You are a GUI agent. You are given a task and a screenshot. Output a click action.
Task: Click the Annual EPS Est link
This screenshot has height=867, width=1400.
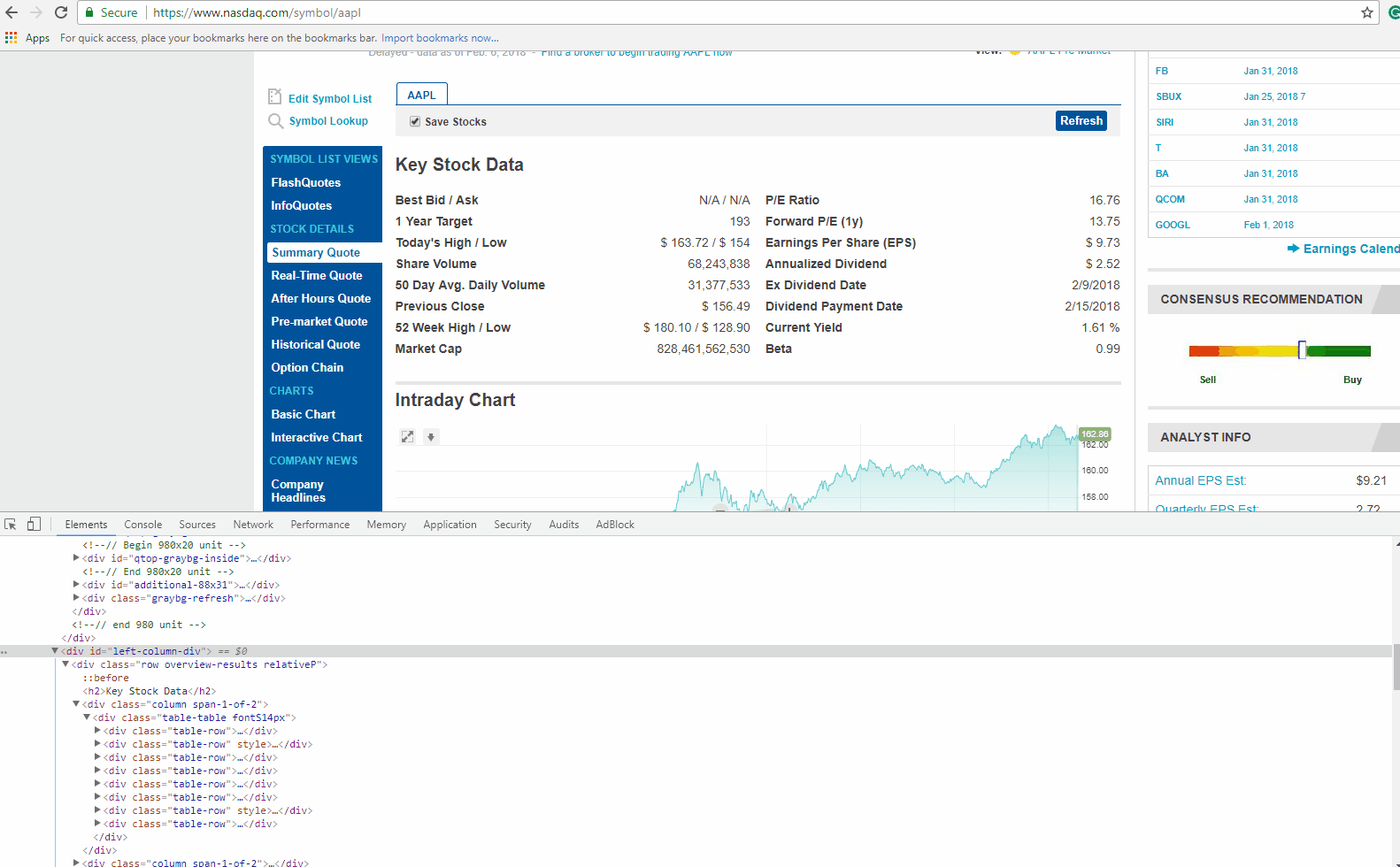pos(1200,480)
